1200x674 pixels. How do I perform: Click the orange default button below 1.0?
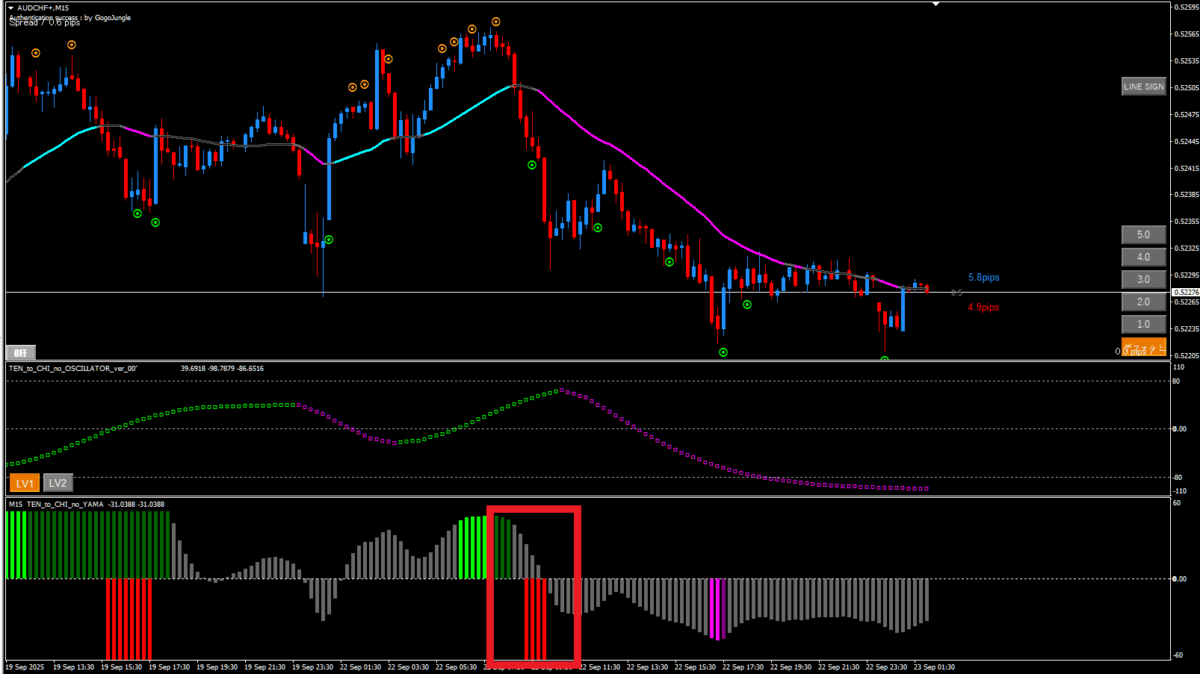1143,346
